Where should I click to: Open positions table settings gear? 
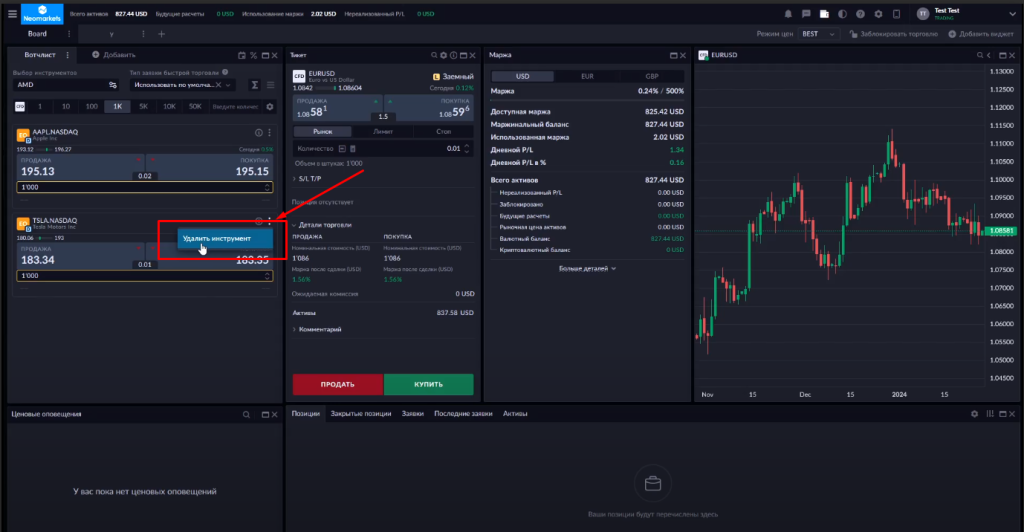click(974, 414)
